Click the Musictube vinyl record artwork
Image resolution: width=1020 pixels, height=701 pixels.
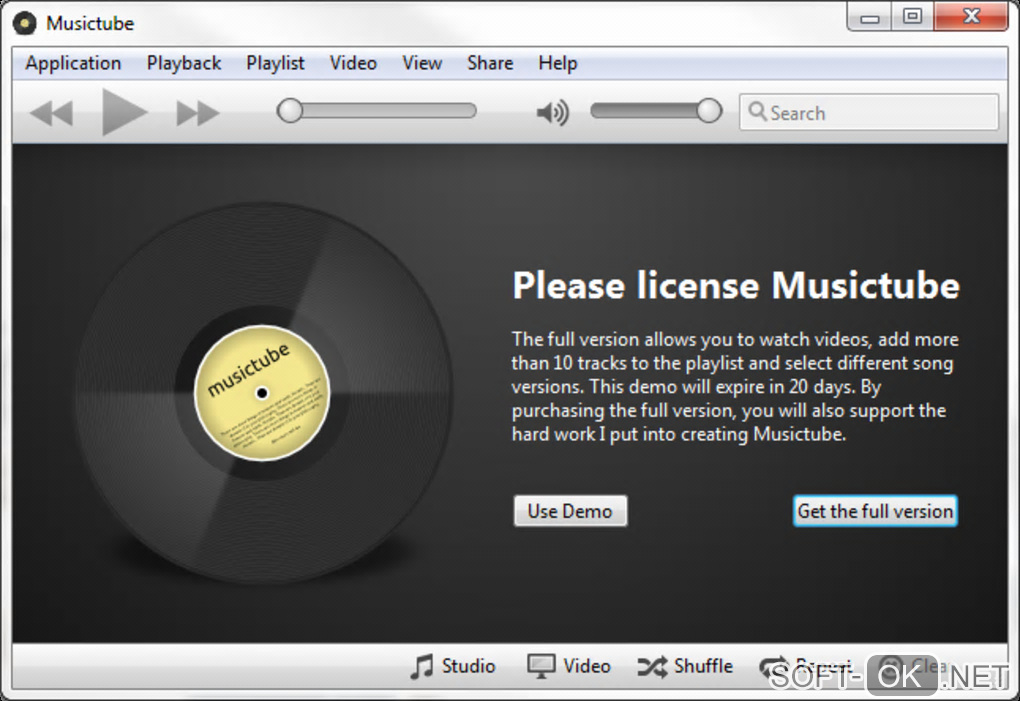coord(263,392)
